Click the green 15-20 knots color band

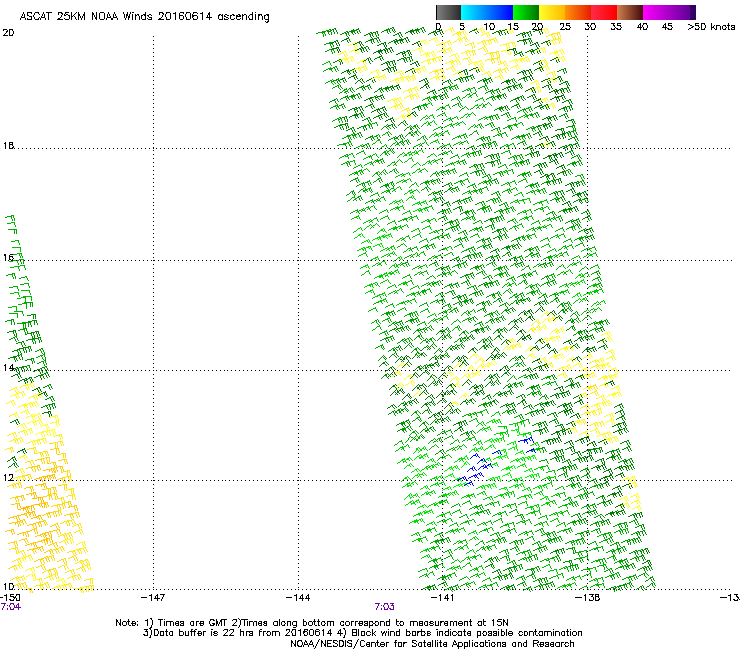pyautogui.click(x=526, y=12)
